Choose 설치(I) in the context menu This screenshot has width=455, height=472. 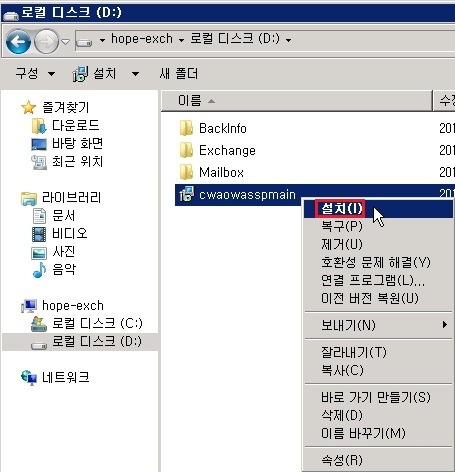(378, 209)
